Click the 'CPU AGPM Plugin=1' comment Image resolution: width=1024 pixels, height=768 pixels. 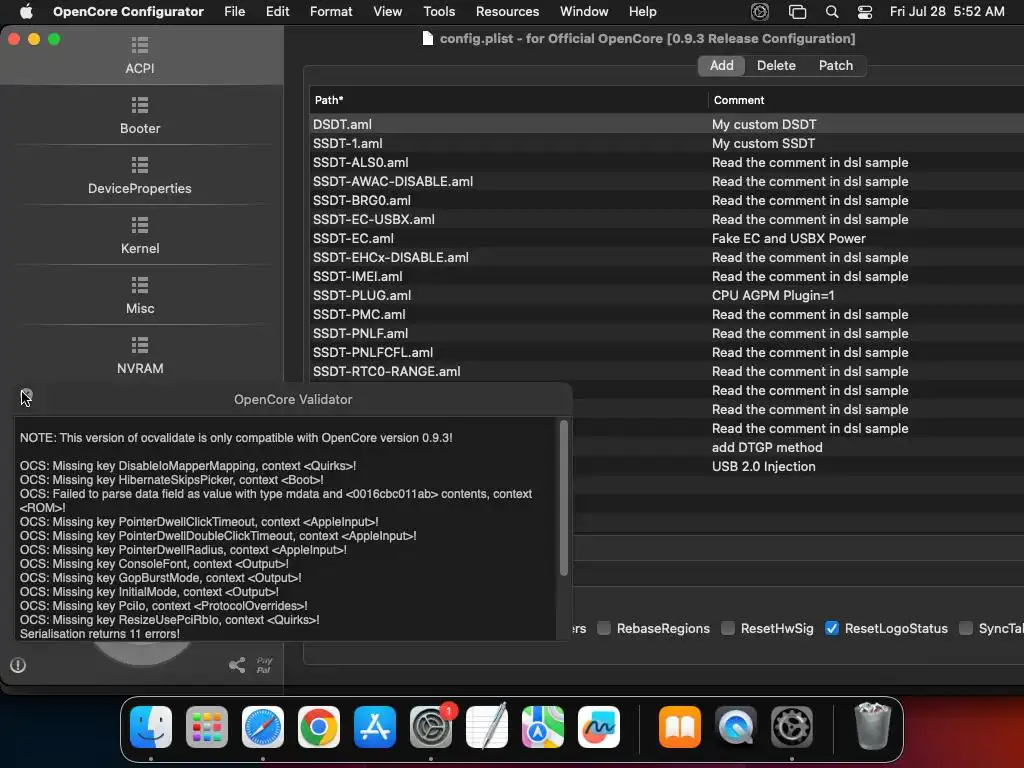coord(773,295)
